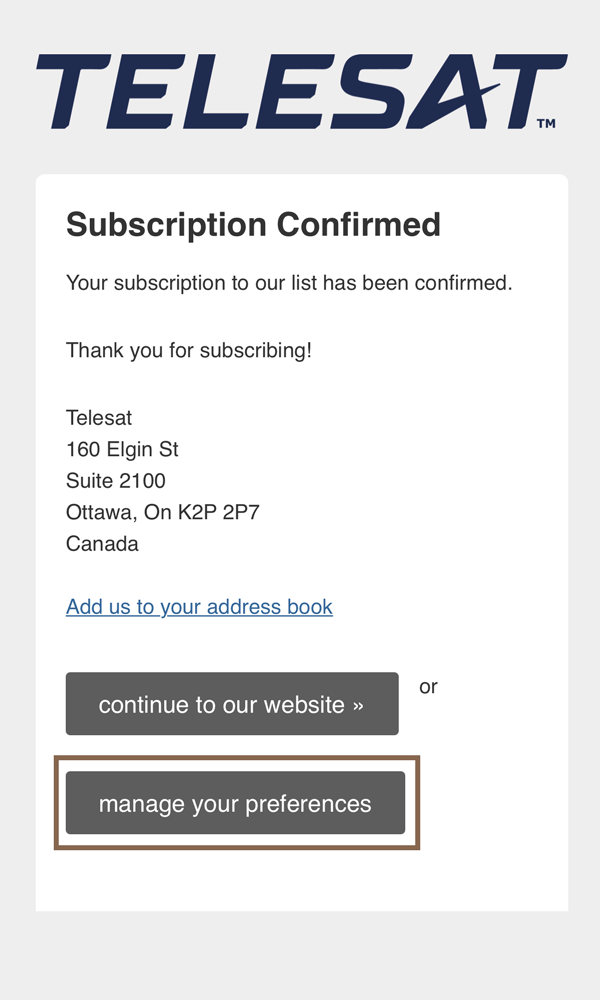Image resolution: width=600 pixels, height=1000 pixels.
Task: Open 'manage your preferences'
Action: (x=235, y=803)
